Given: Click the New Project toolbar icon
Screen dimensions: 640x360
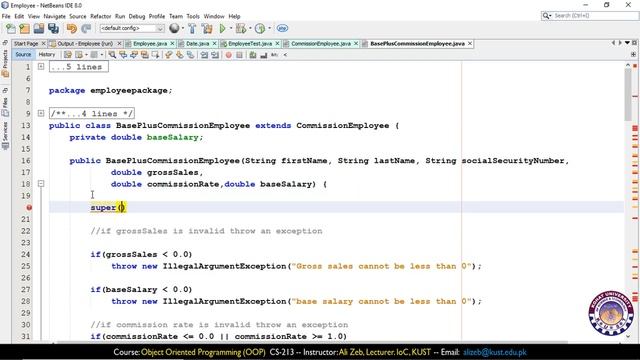Looking at the screenshot, I should [24, 28].
